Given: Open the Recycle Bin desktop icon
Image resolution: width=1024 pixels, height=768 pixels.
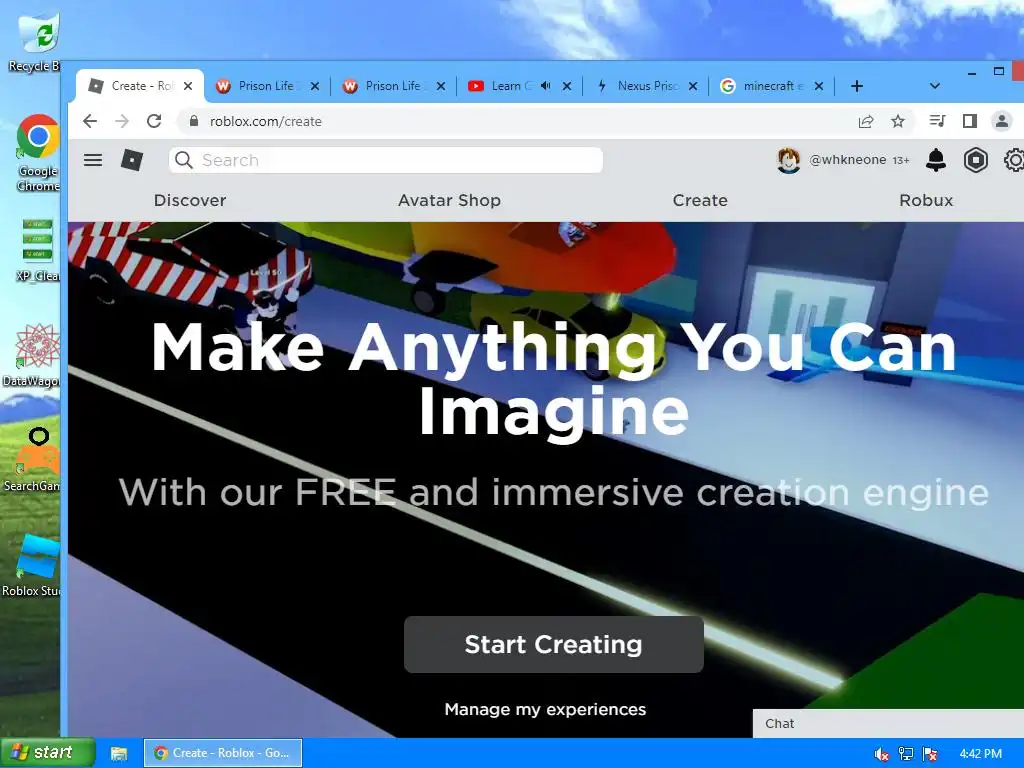Looking at the screenshot, I should point(36,41).
